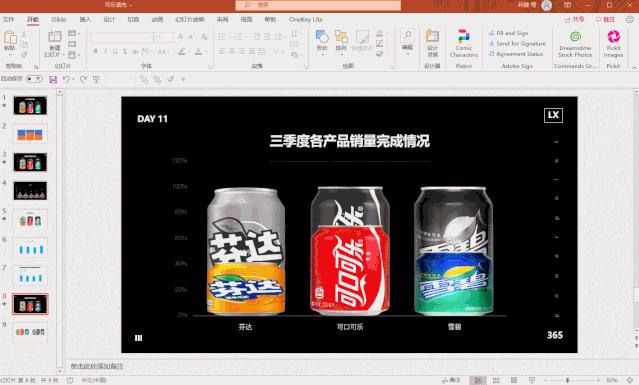Collapse the ribbon chevron
This screenshot has width=639, height=385.
pyautogui.click(x=634, y=67)
